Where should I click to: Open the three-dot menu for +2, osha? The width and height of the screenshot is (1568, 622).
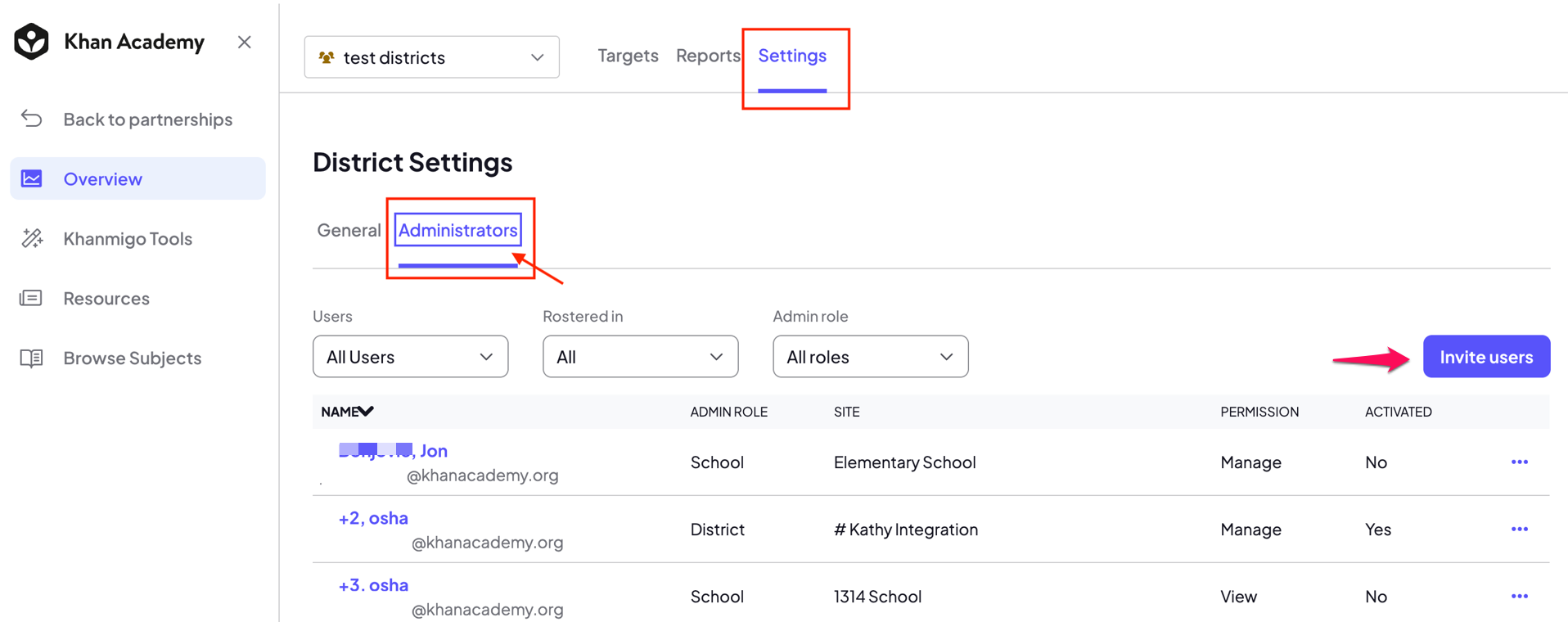click(x=1519, y=530)
